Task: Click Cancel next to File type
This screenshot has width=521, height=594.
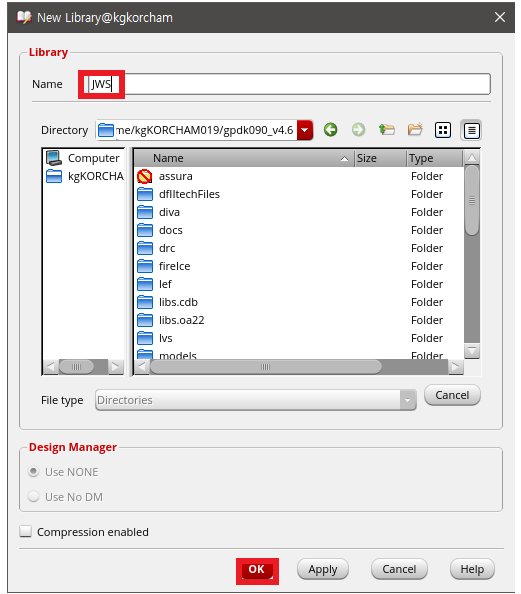Action: 452,395
